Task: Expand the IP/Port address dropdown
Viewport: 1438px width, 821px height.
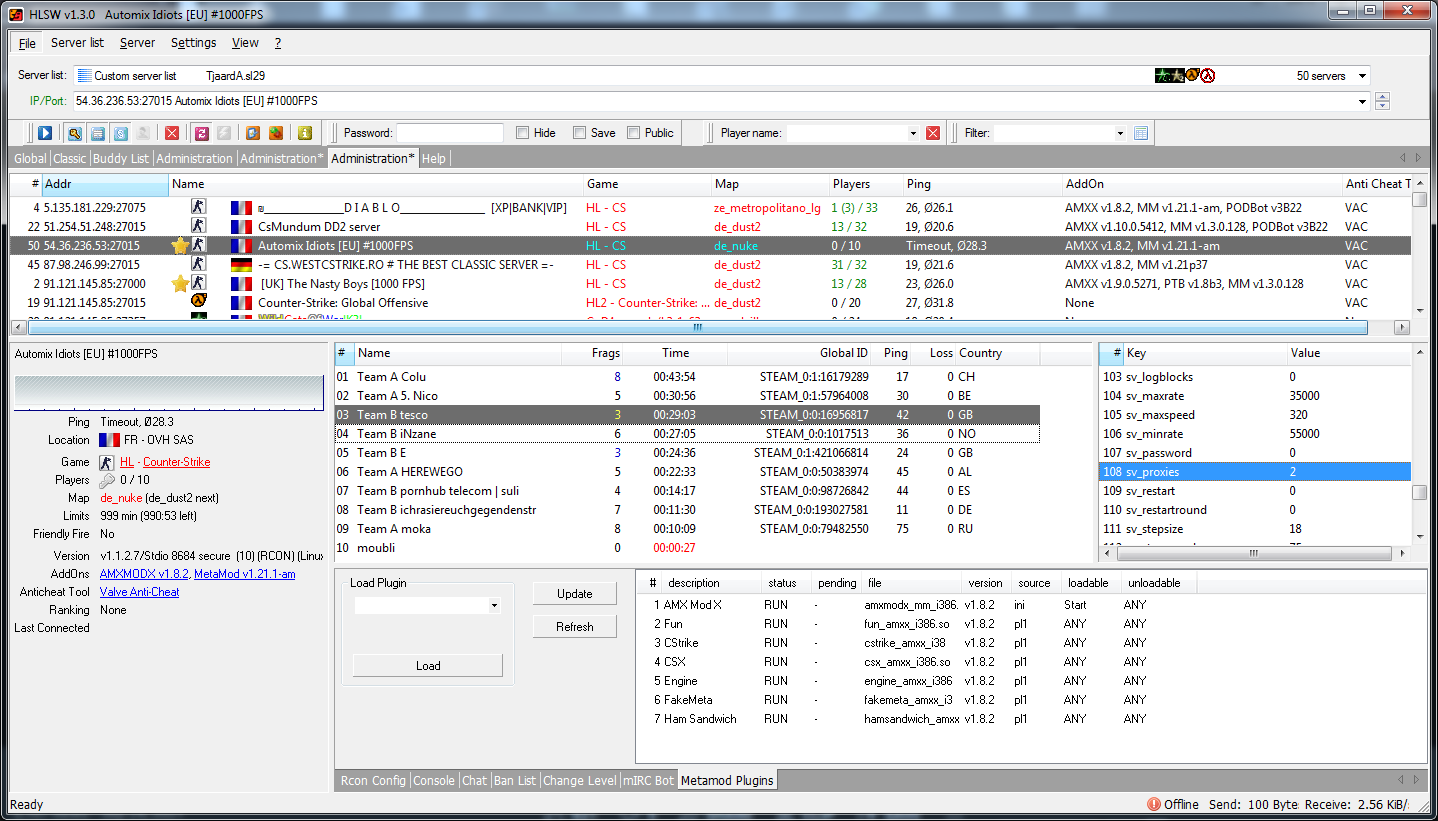Action: pyautogui.click(x=1361, y=101)
